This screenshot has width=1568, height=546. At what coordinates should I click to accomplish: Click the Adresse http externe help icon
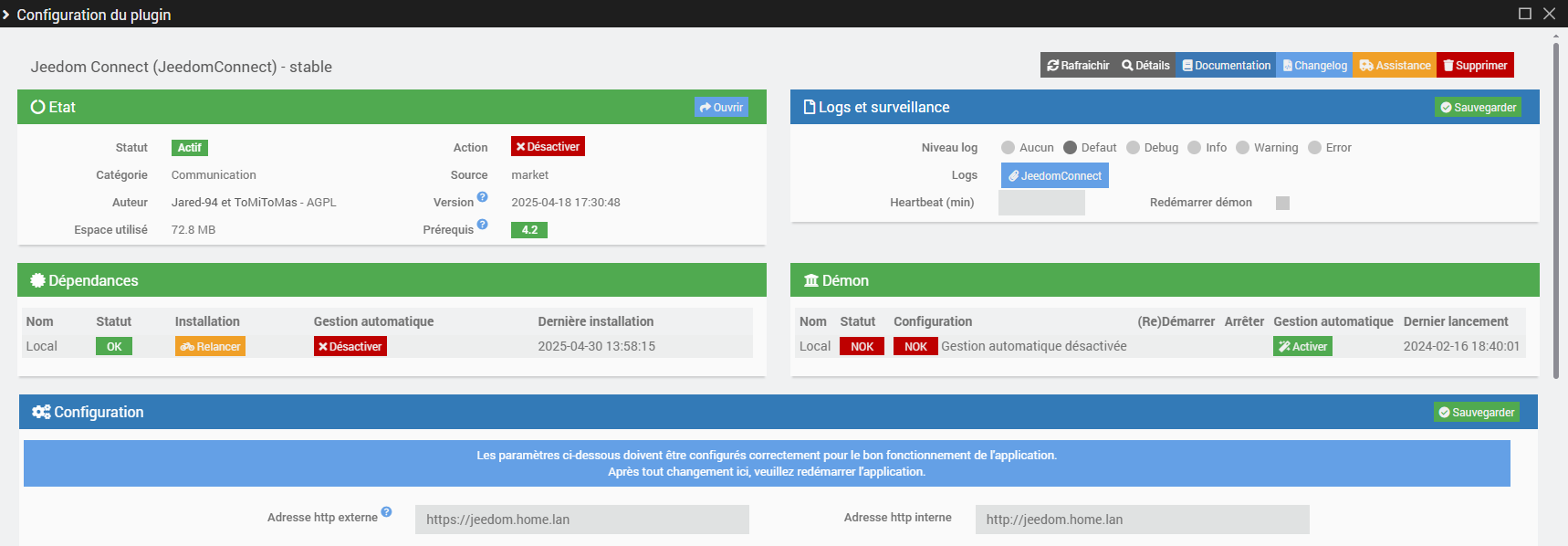[x=386, y=512]
